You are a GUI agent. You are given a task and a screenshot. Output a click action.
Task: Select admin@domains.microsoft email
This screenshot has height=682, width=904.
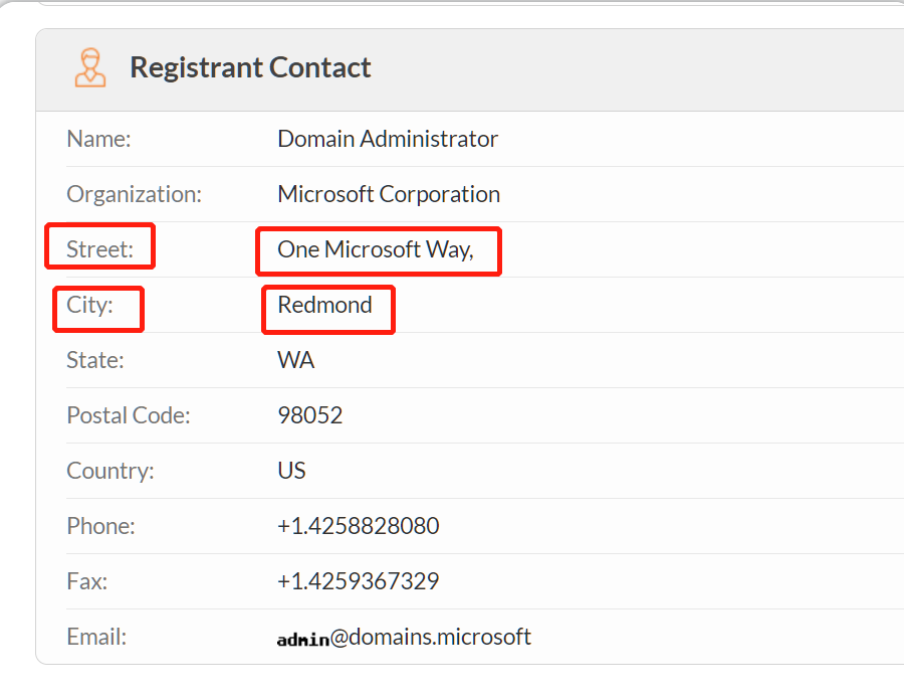tap(404, 638)
